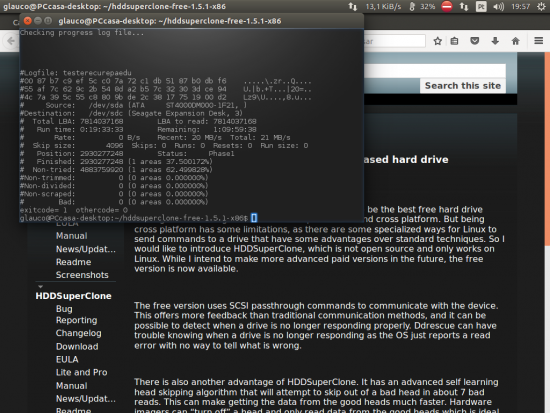Open the Lite and Pro link
The width and height of the screenshot is (550, 413).
(81, 372)
